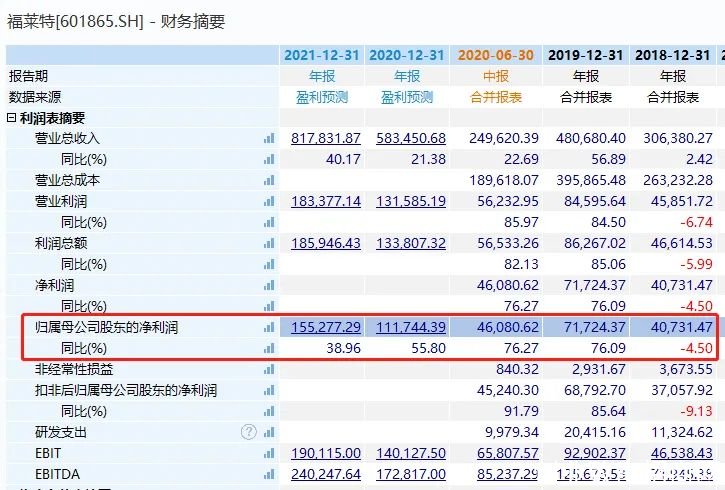Click help question mark beside 研发支出
The width and height of the screenshot is (725, 490).
click(x=248, y=432)
